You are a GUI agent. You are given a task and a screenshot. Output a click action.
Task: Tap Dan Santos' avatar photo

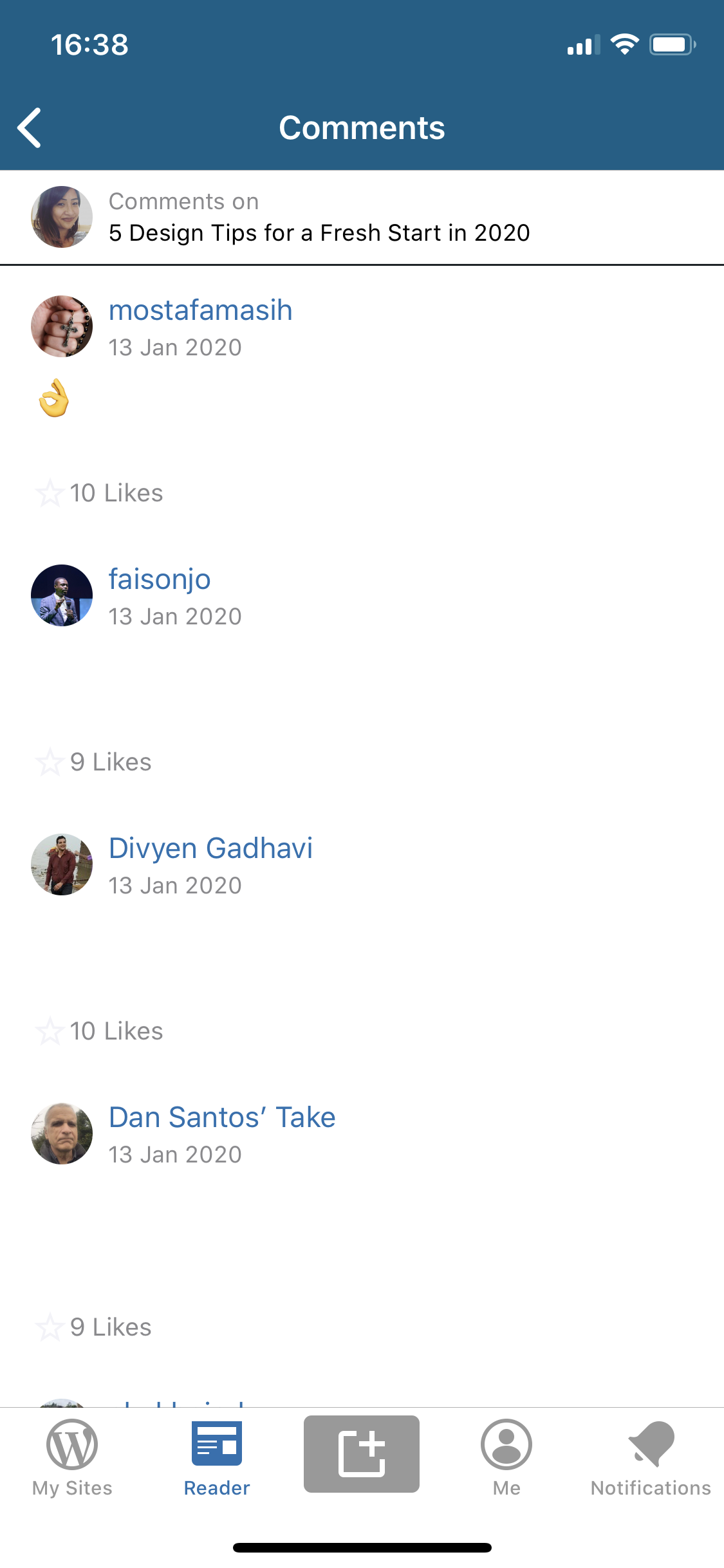click(62, 1134)
